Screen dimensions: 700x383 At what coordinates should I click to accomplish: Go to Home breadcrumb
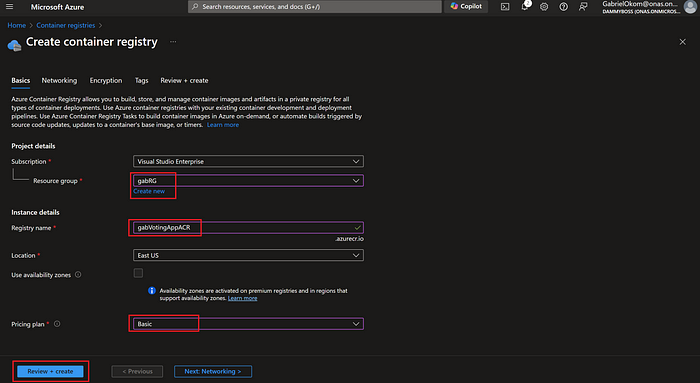click(x=17, y=25)
